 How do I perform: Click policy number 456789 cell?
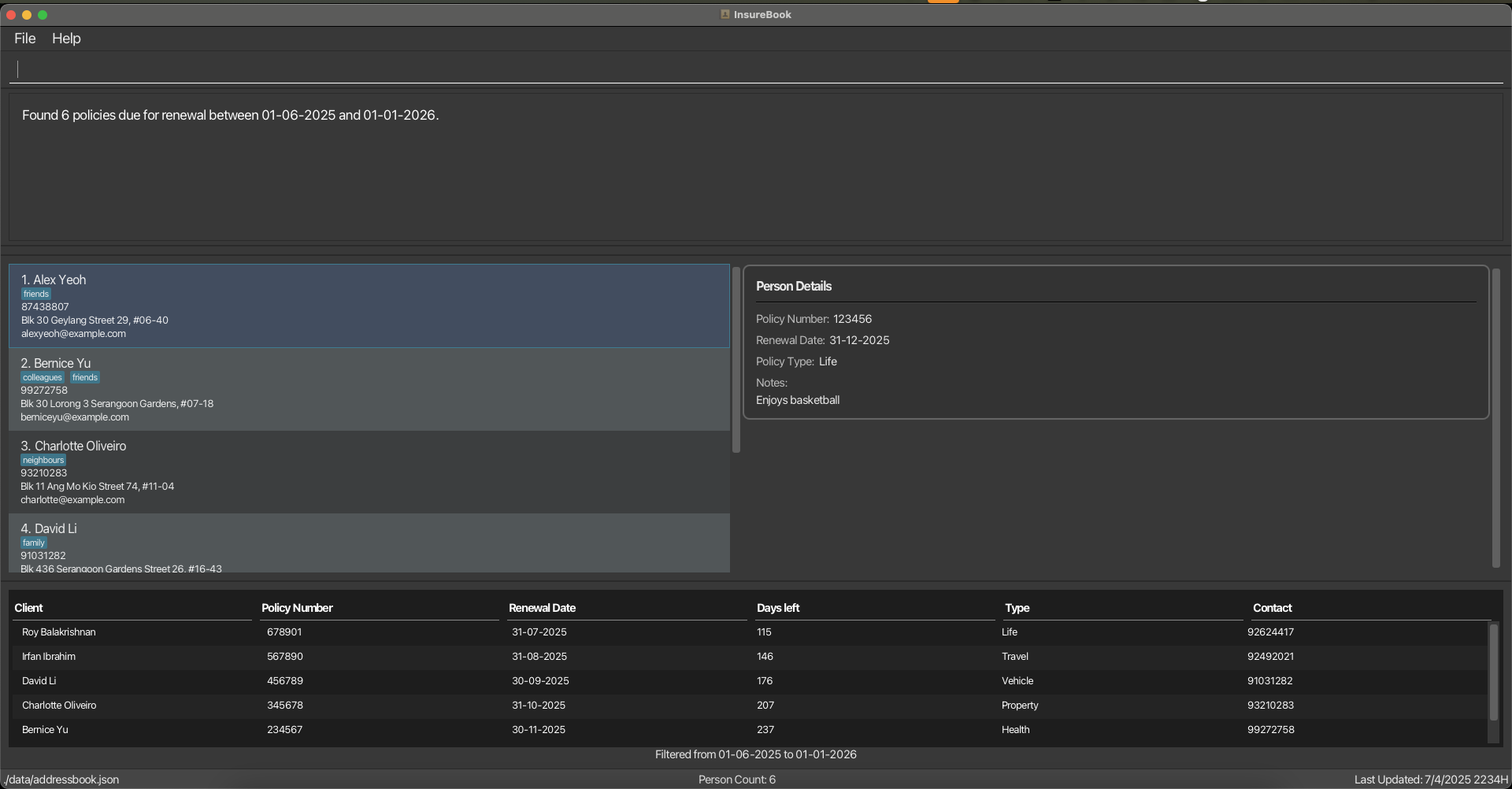[285, 681]
